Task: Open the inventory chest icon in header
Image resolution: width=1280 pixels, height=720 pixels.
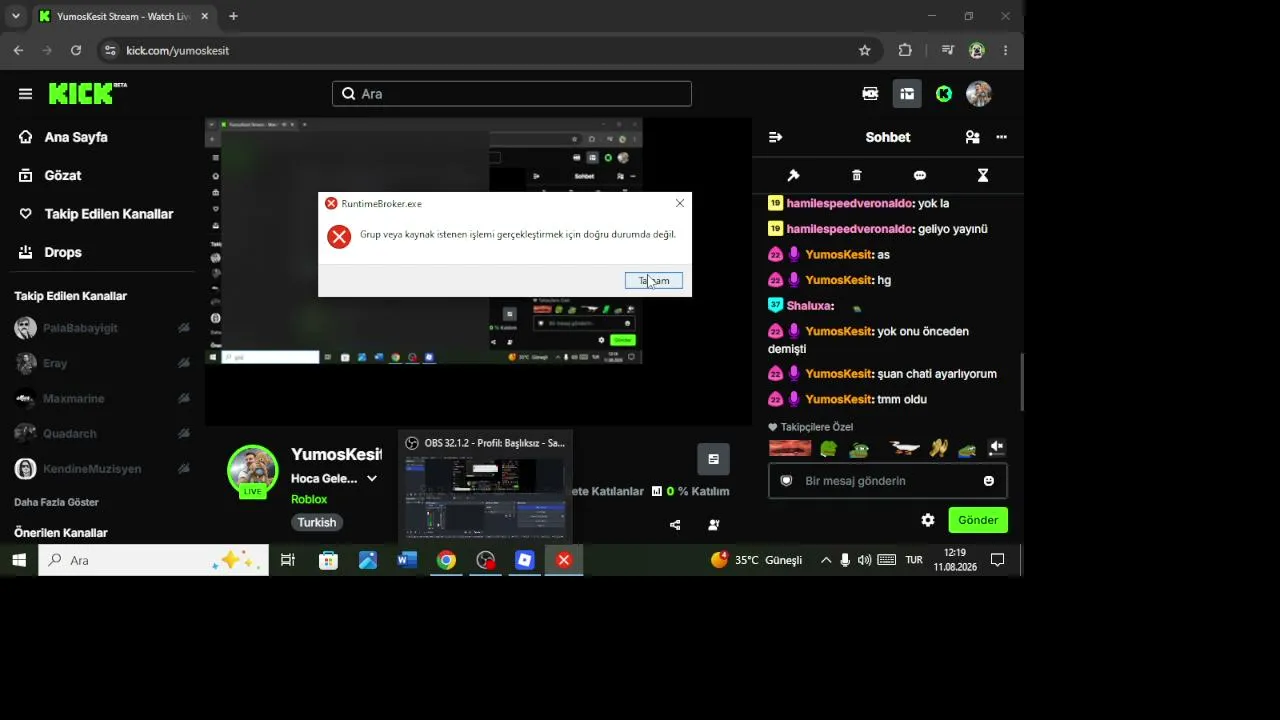Action: point(907,94)
